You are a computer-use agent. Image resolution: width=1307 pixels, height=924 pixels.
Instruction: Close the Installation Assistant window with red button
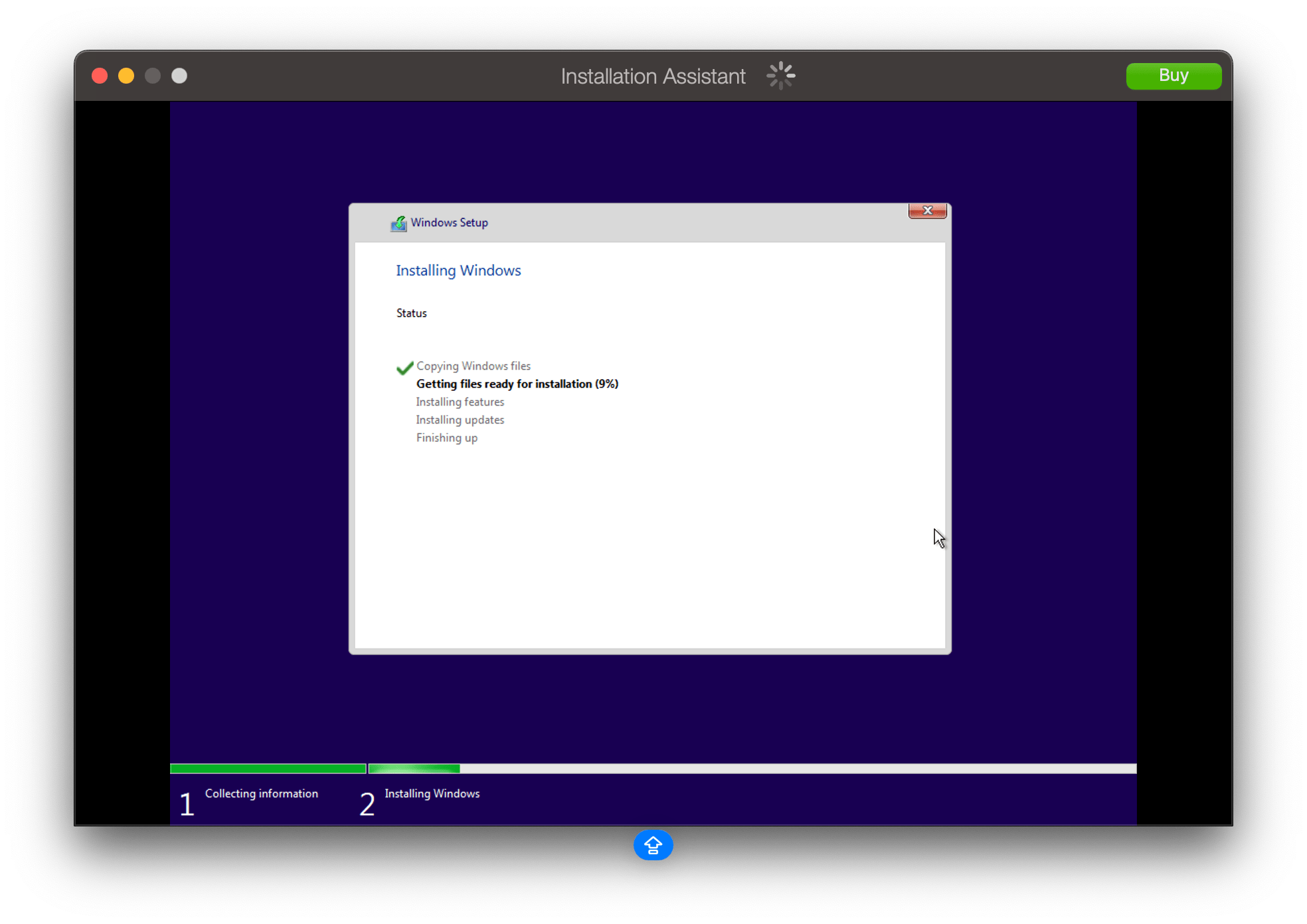pyautogui.click(x=100, y=76)
